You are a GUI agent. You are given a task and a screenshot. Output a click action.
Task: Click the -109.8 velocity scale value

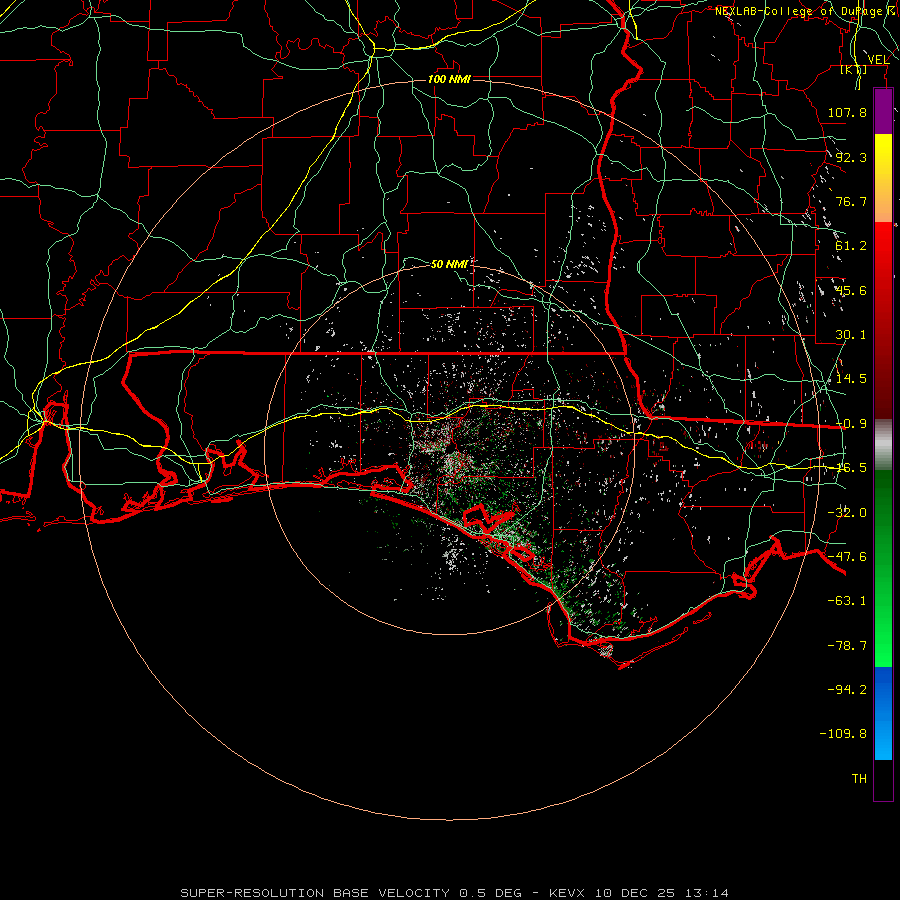coord(843,734)
